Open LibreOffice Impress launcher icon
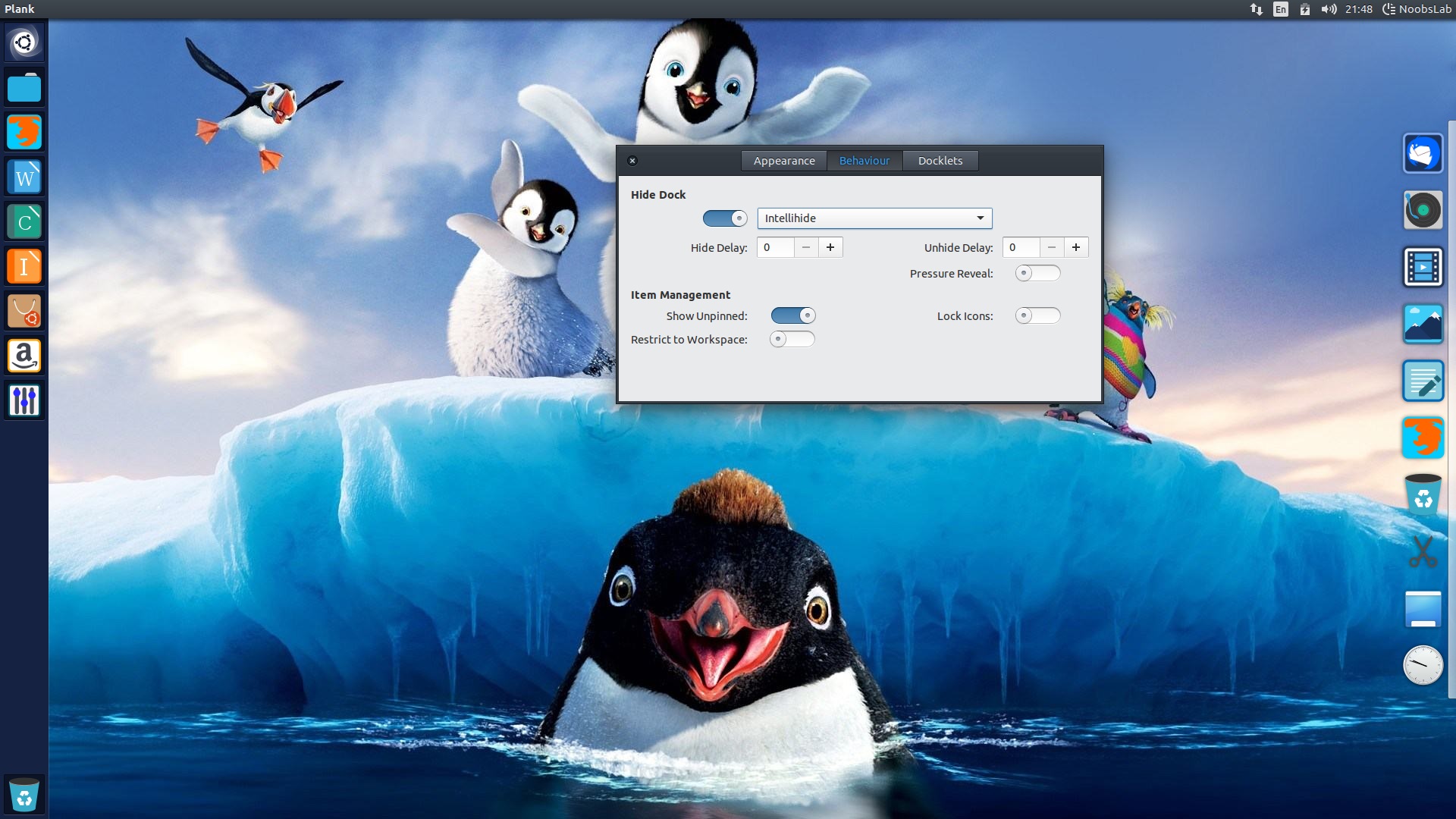Viewport: 1456px width, 819px height. (24, 266)
